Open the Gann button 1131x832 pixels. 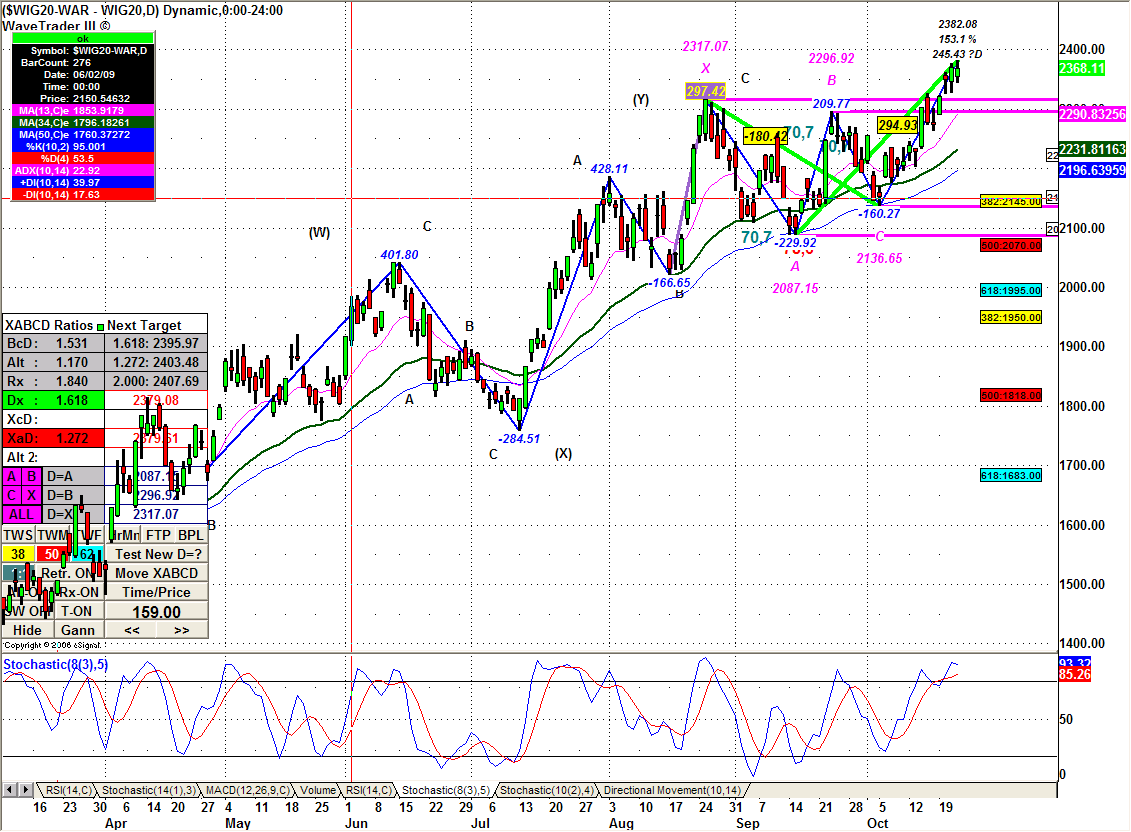[x=77, y=630]
